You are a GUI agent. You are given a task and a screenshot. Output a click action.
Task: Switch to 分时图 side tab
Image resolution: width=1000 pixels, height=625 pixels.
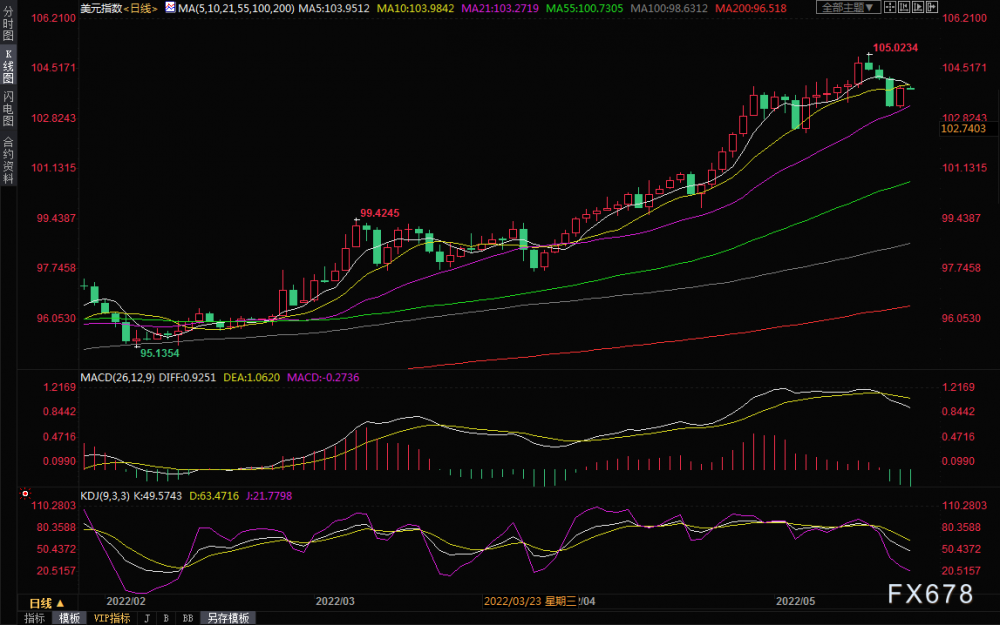click(x=8, y=24)
